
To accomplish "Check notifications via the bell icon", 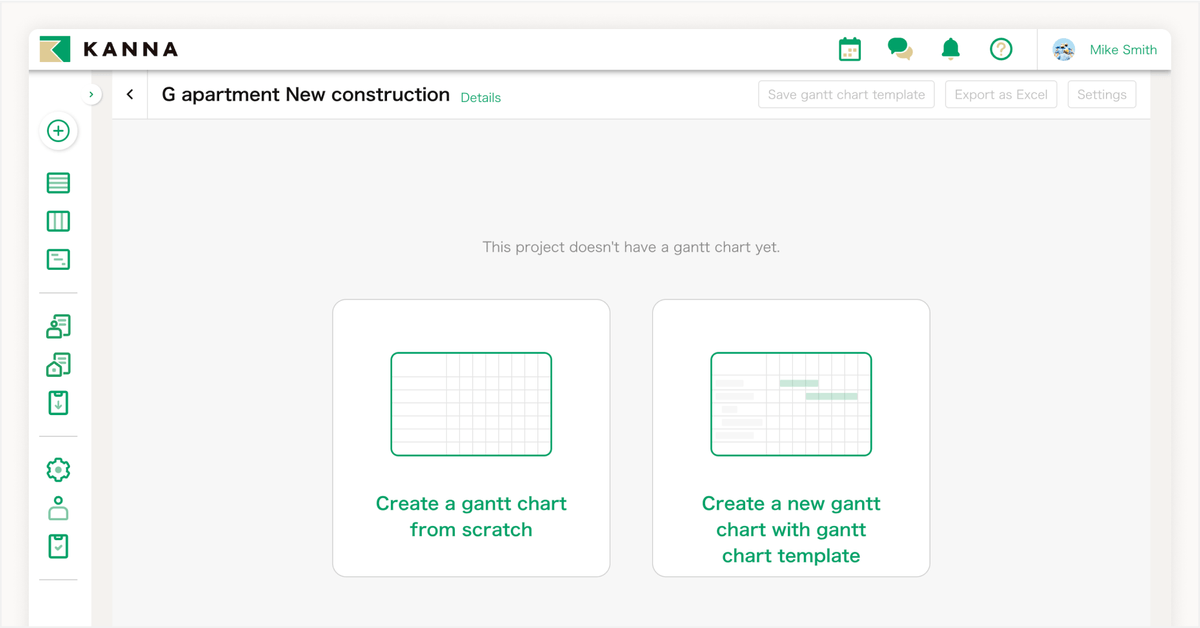I will 949,48.
